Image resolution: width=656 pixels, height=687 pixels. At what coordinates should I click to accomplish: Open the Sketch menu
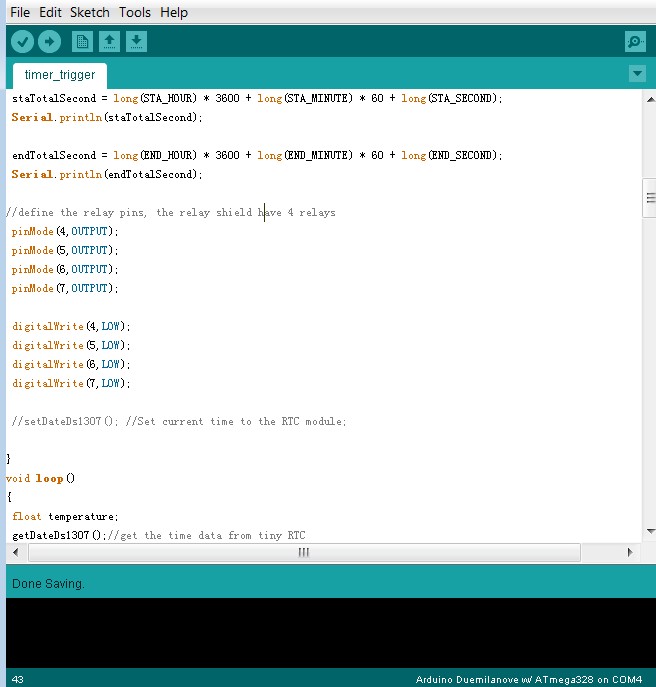(90, 12)
